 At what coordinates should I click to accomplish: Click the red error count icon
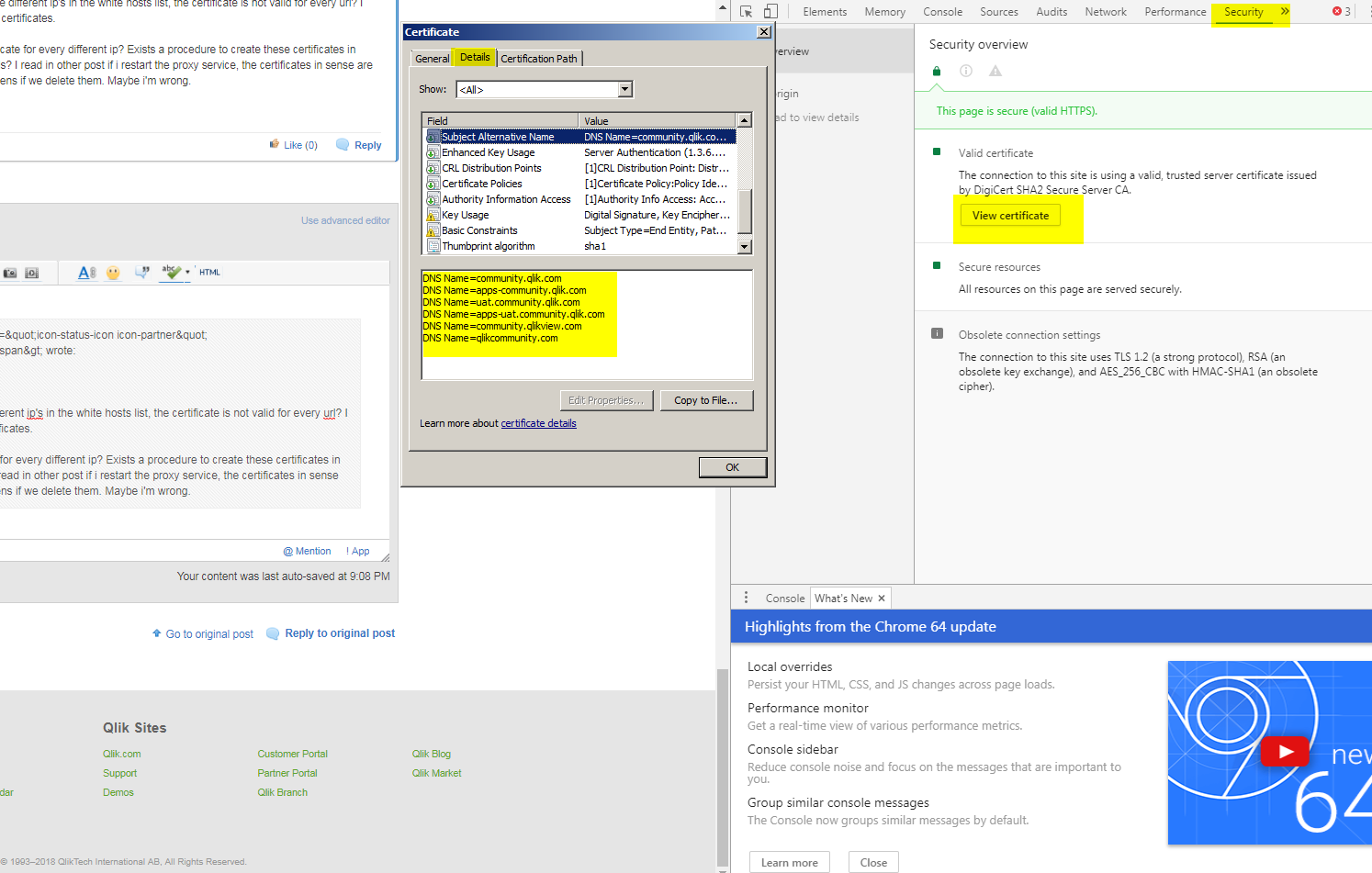pyautogui.click(x=1337, y=12)
